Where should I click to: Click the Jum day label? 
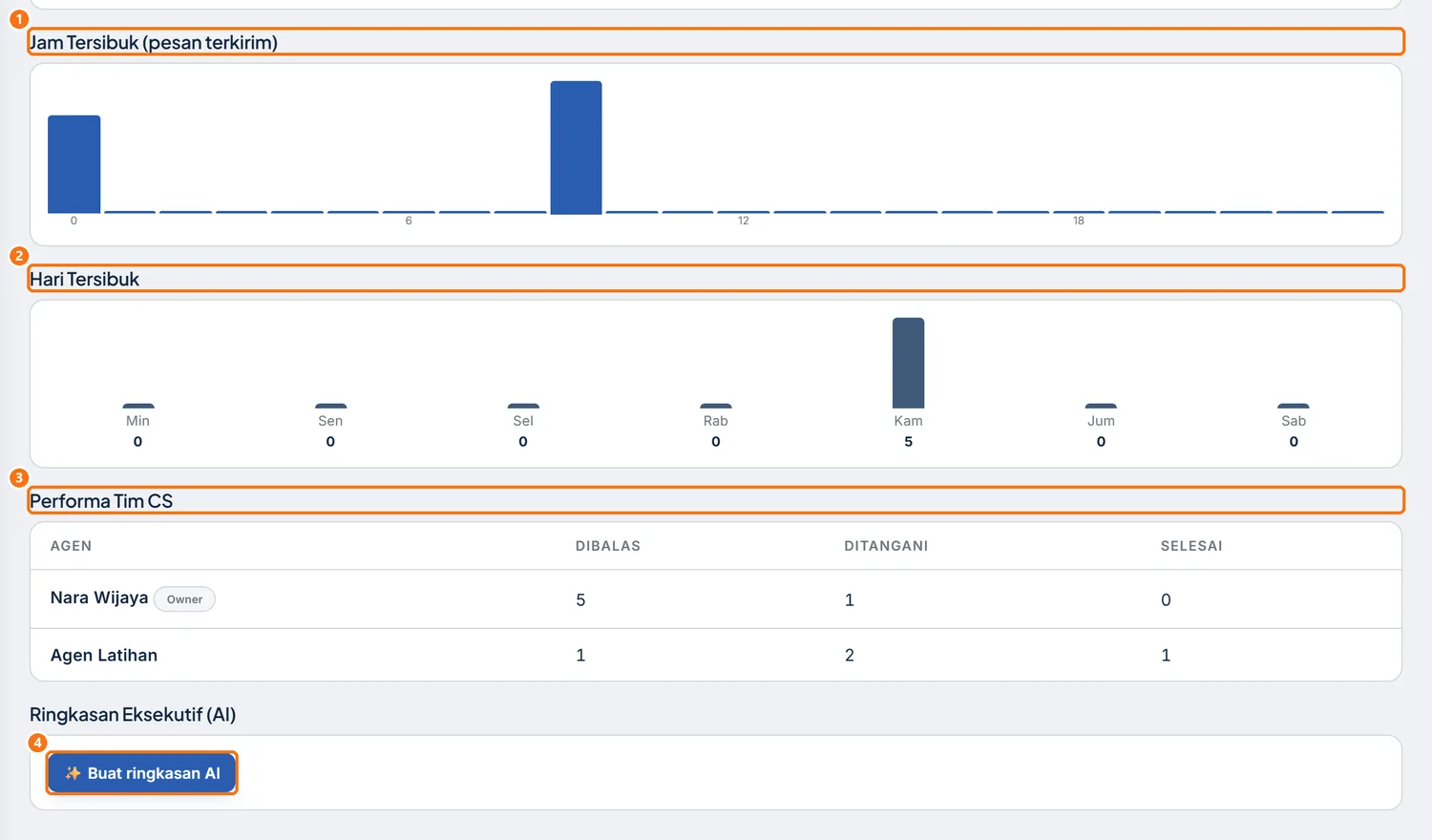coord(1101,421)
